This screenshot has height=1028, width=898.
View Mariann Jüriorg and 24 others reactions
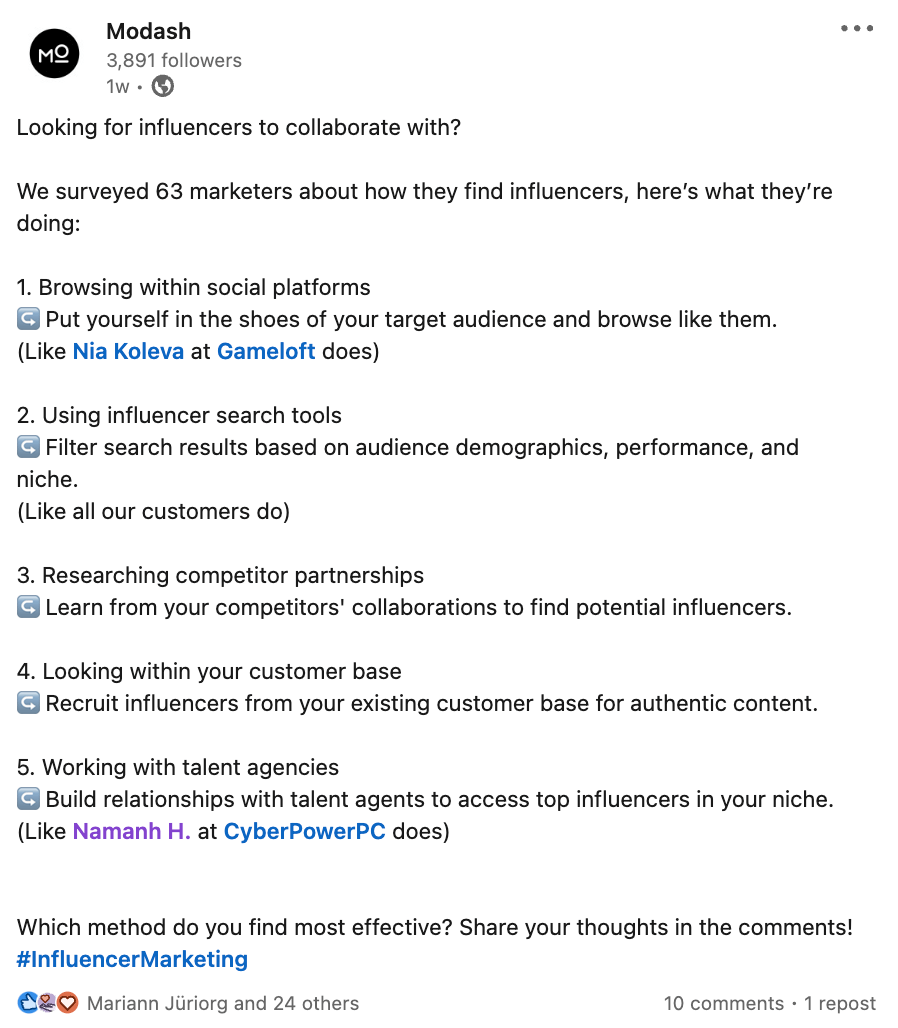point(223,1003)
